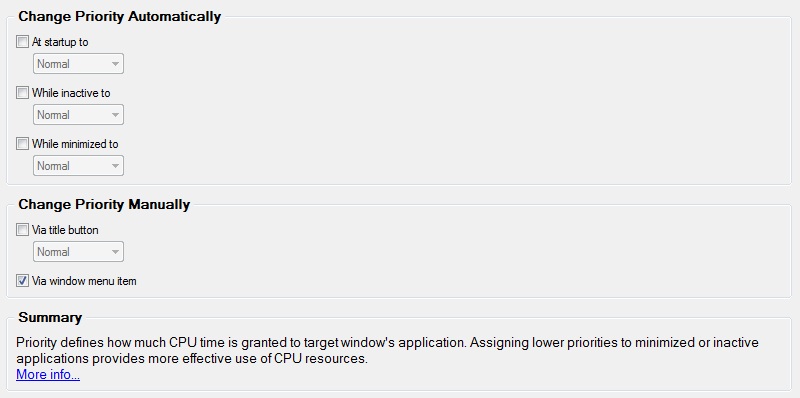Image resolution: width=800 pixels, height=398 pixels.
Task: Click the 'While minimized to' label text
Action: tap(75, 144)
